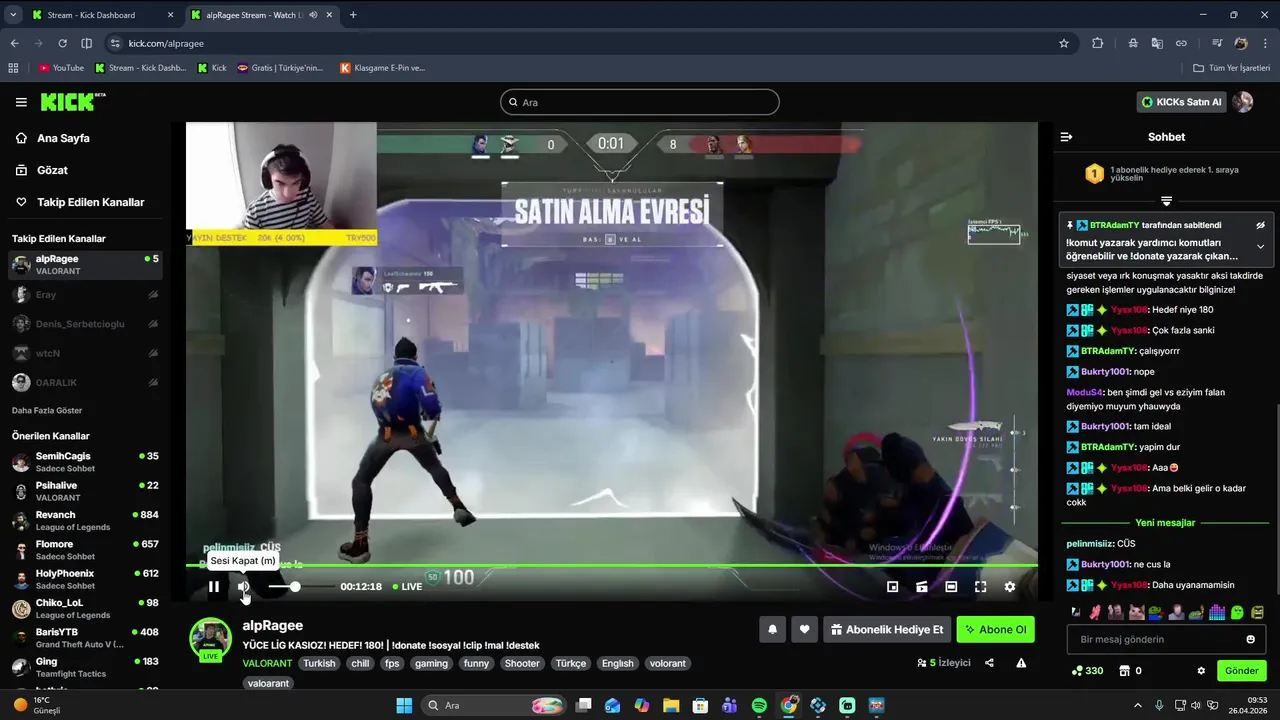Show hidden tray icons chevron

click(x=1139, y=705)
